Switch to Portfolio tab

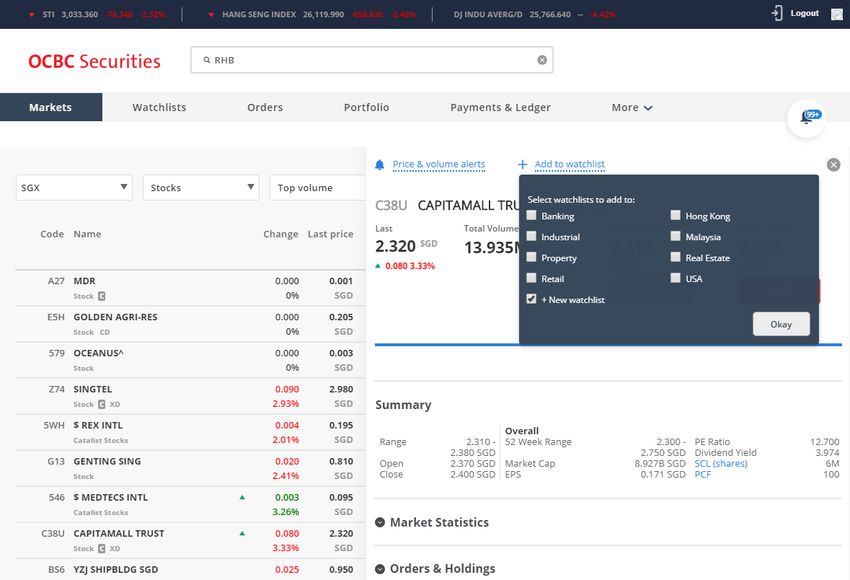(366, 107)
